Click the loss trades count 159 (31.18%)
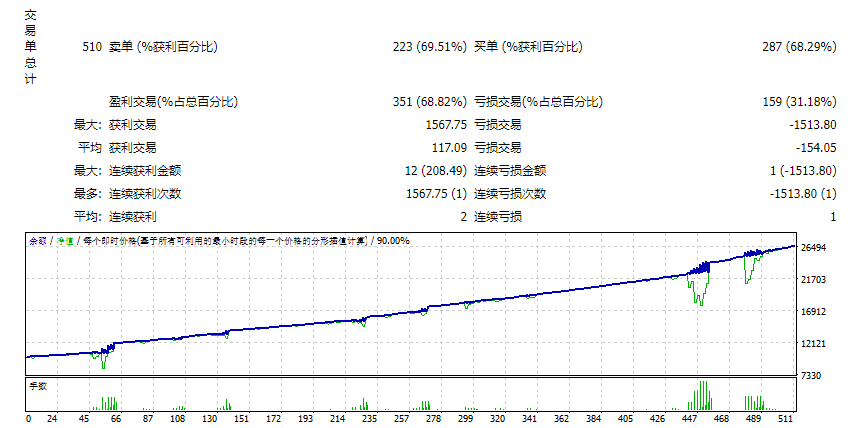The height and width of the screenshot is (428, 852). click(x=799, y=102)
